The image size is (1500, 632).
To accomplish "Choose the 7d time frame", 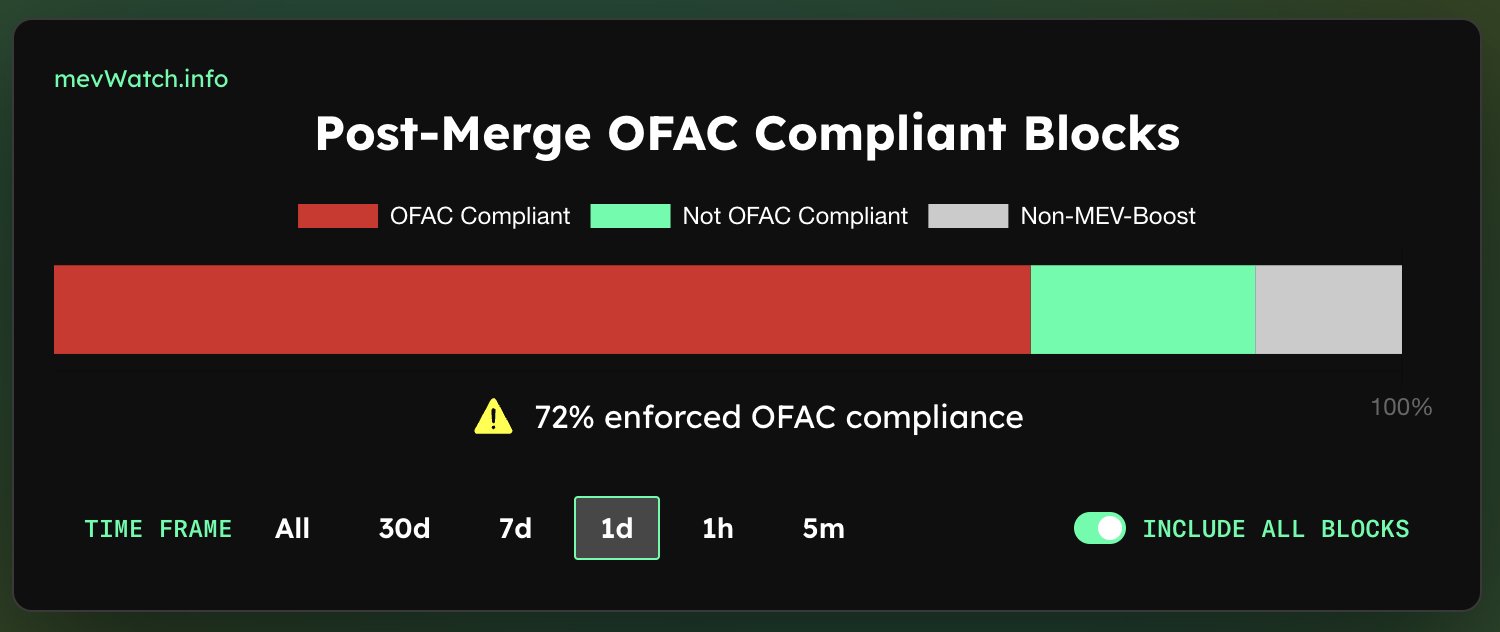I will [x=515, y=528].
